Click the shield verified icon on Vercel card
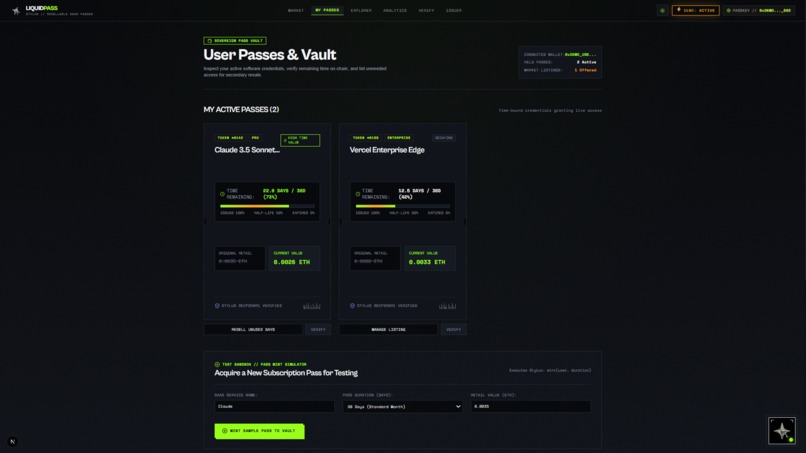Viewport: 806px width, 453px height. pos(352,305)
